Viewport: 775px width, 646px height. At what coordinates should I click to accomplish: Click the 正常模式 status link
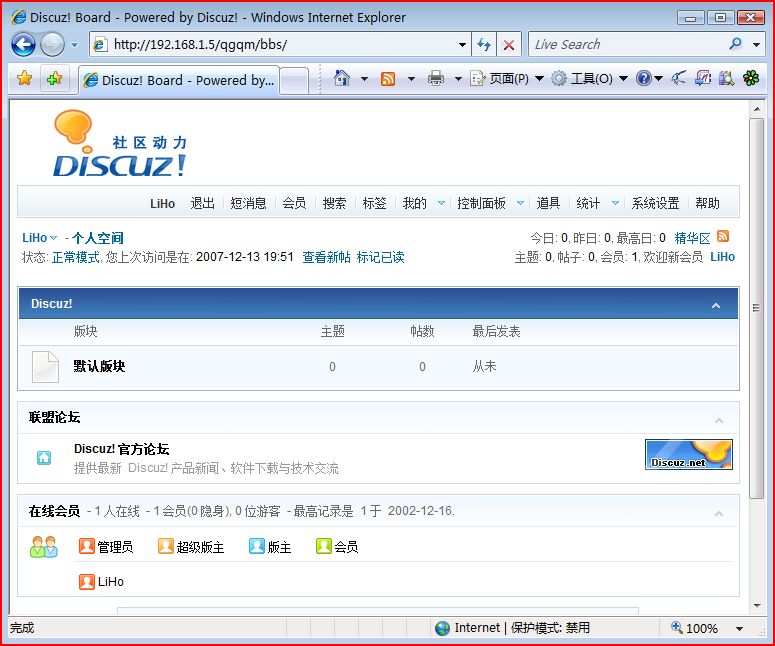tap(76, 257)
